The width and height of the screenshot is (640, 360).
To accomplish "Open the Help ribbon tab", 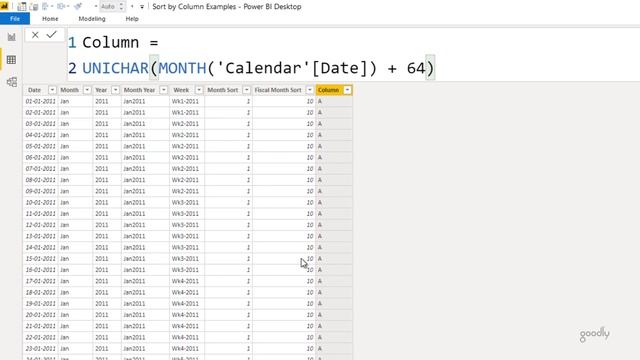I will (132, 19).
